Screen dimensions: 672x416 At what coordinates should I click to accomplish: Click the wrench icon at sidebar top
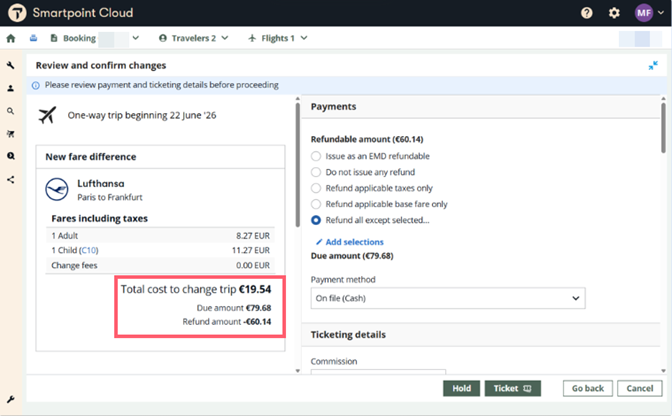point(11,66)
